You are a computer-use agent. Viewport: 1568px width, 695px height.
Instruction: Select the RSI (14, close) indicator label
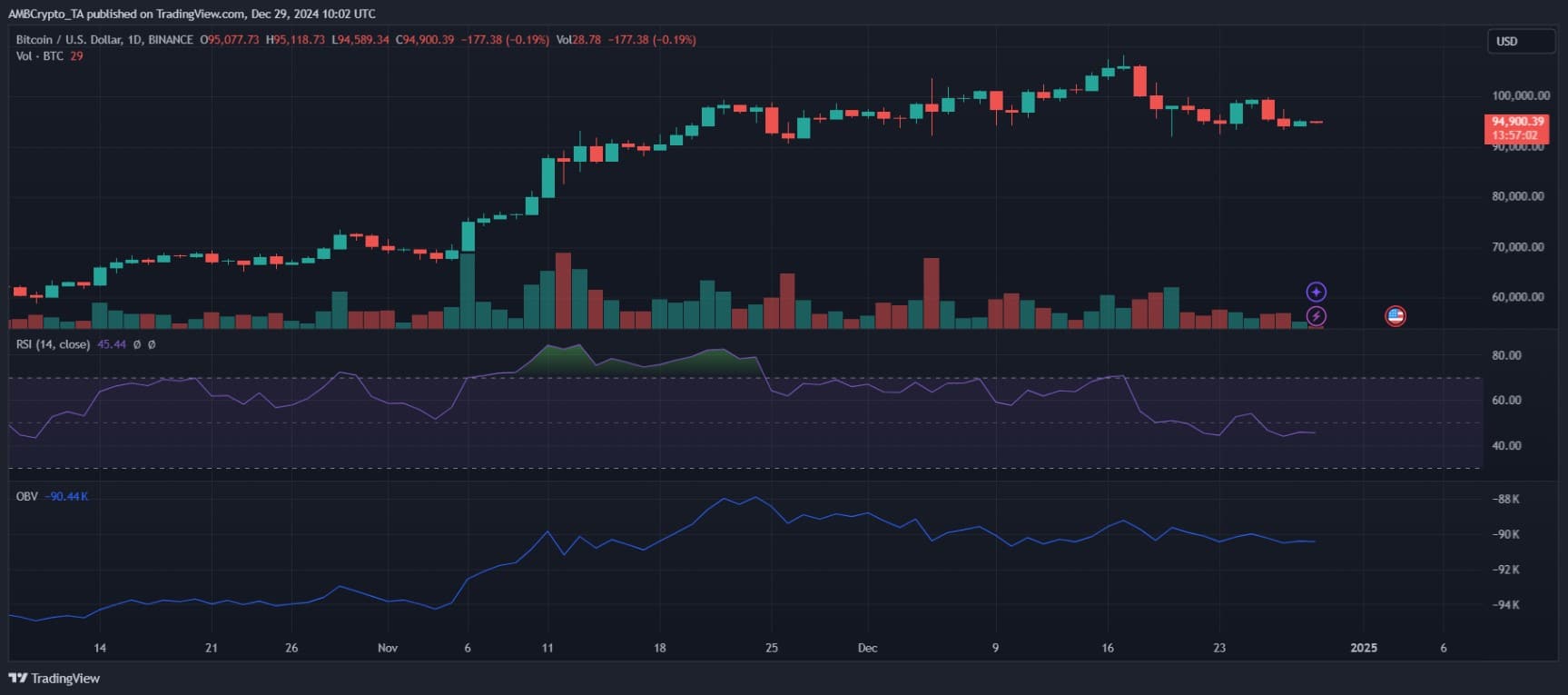(53, 344)
